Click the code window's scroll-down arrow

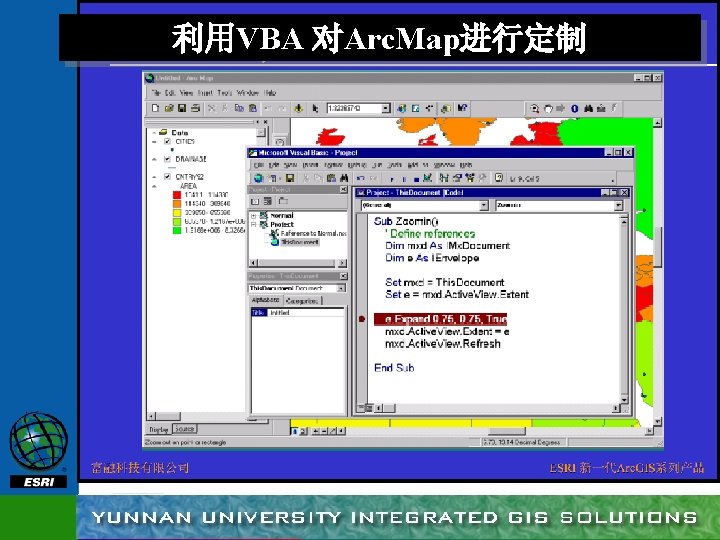click(x=624, y=400)
